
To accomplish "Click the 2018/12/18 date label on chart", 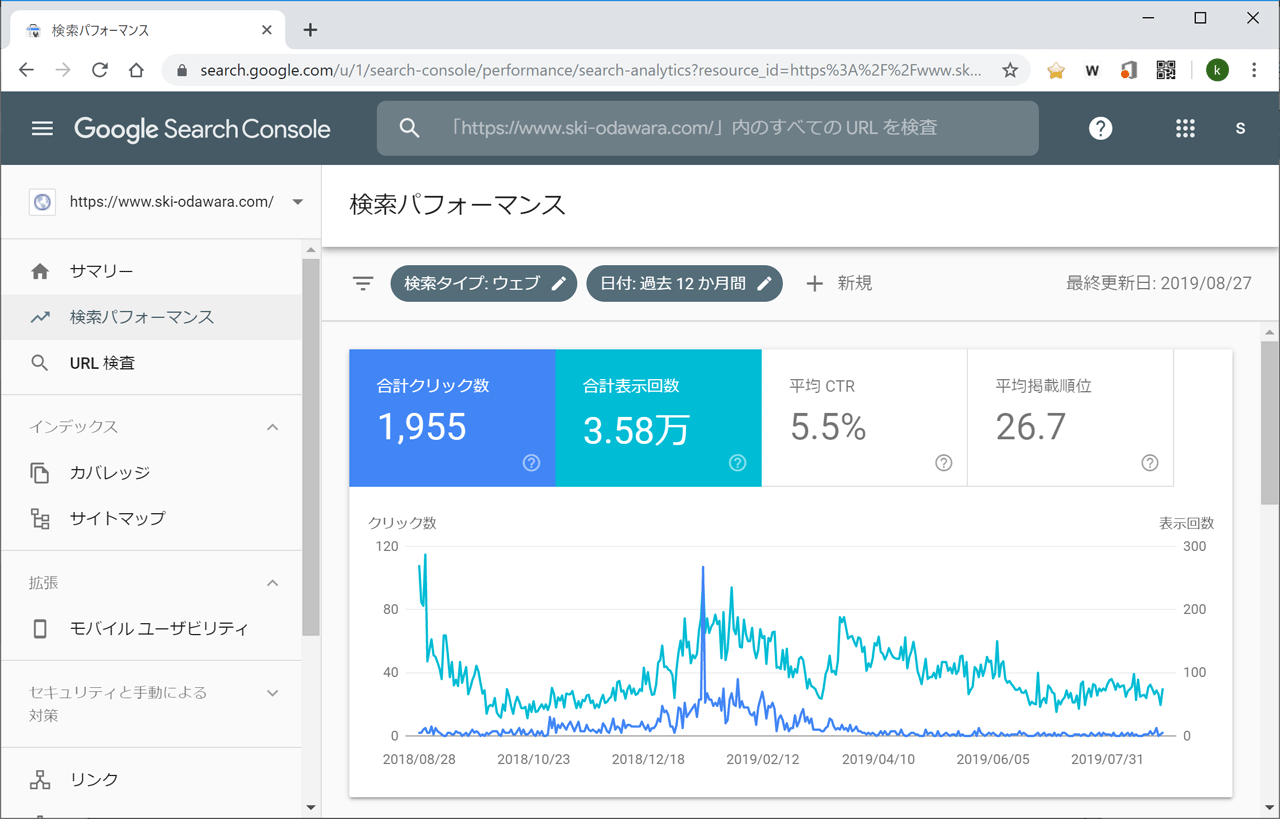I will point(648,759).
